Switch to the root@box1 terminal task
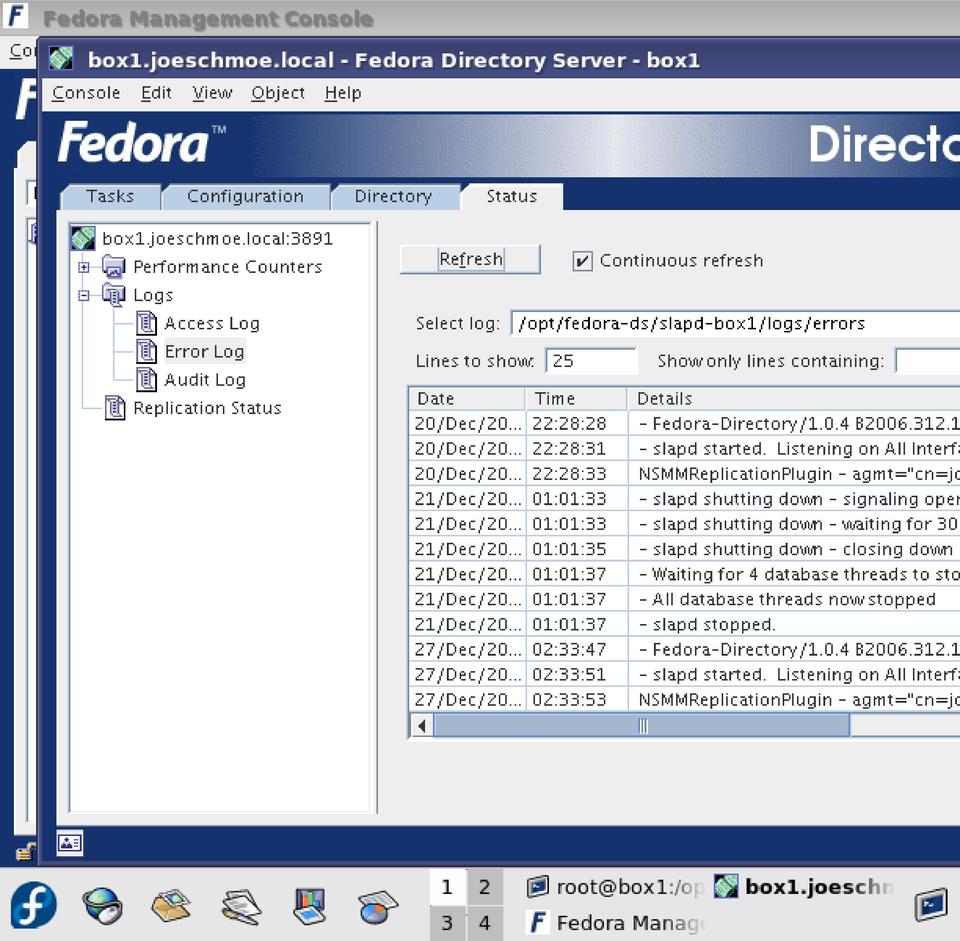The image size is (960, 941). 617,887
